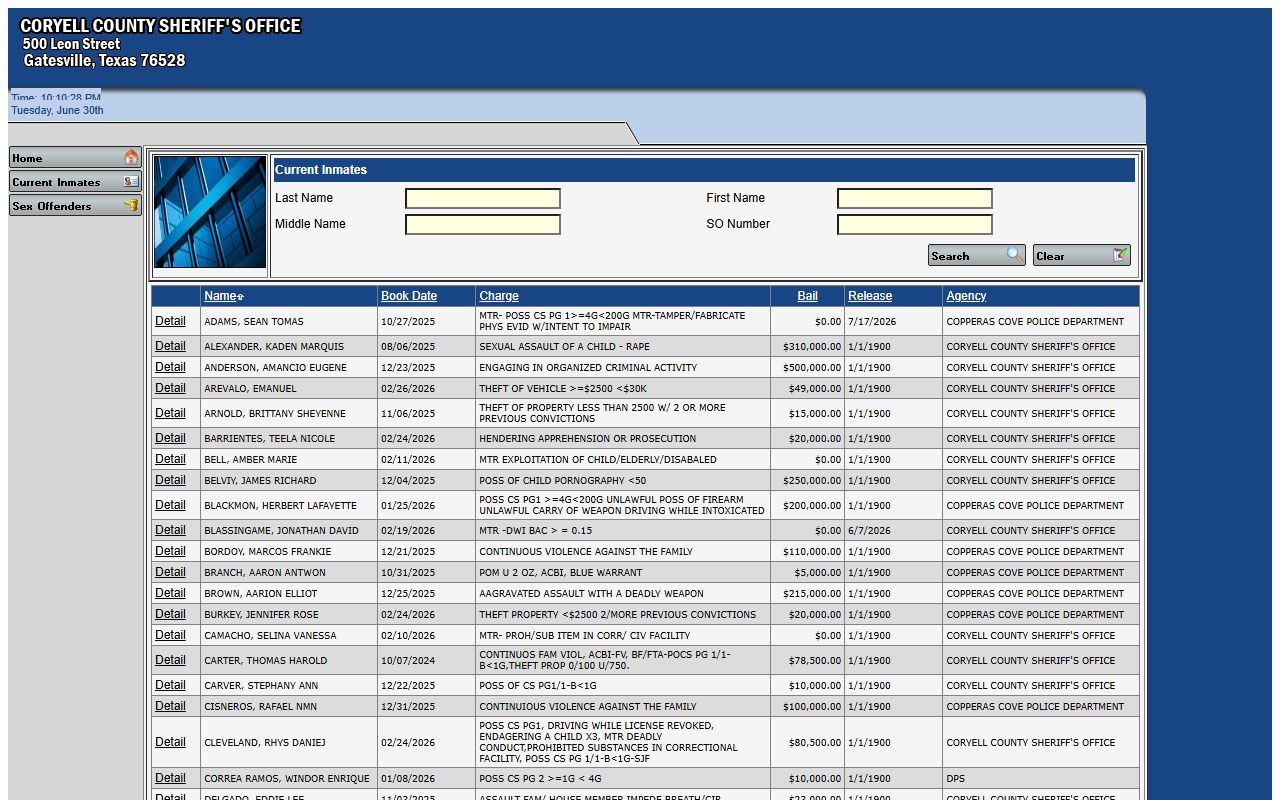This screenshot has width=1280, height=800.
Task: Sort the table by Release column
Action: click(x=870, y=296)
